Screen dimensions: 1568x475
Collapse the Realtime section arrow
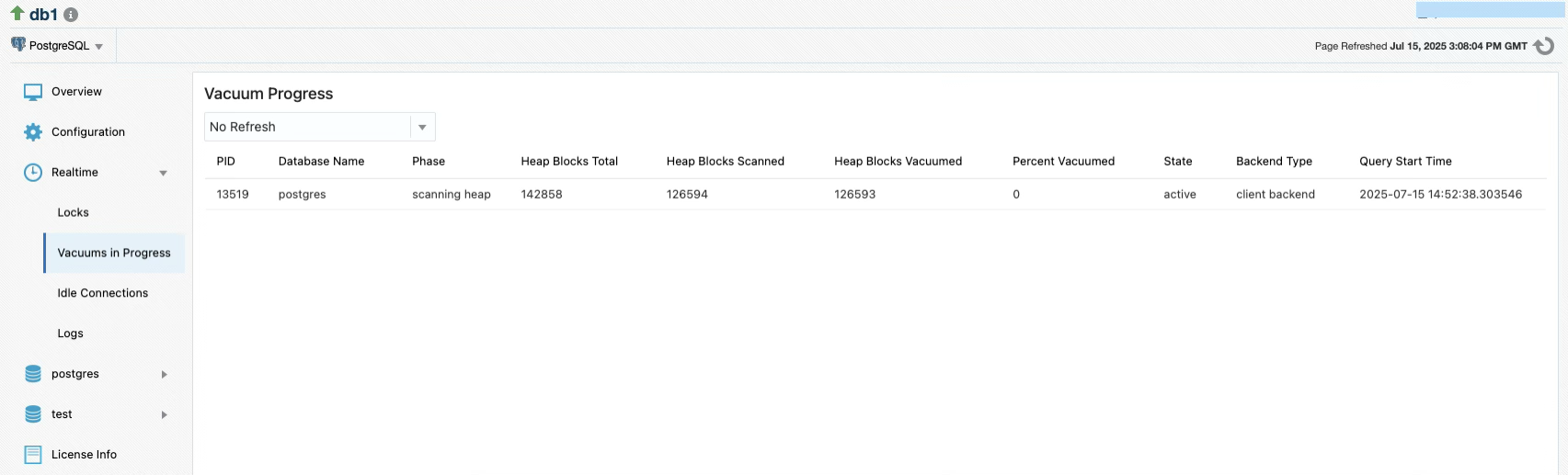coord(164,173)
